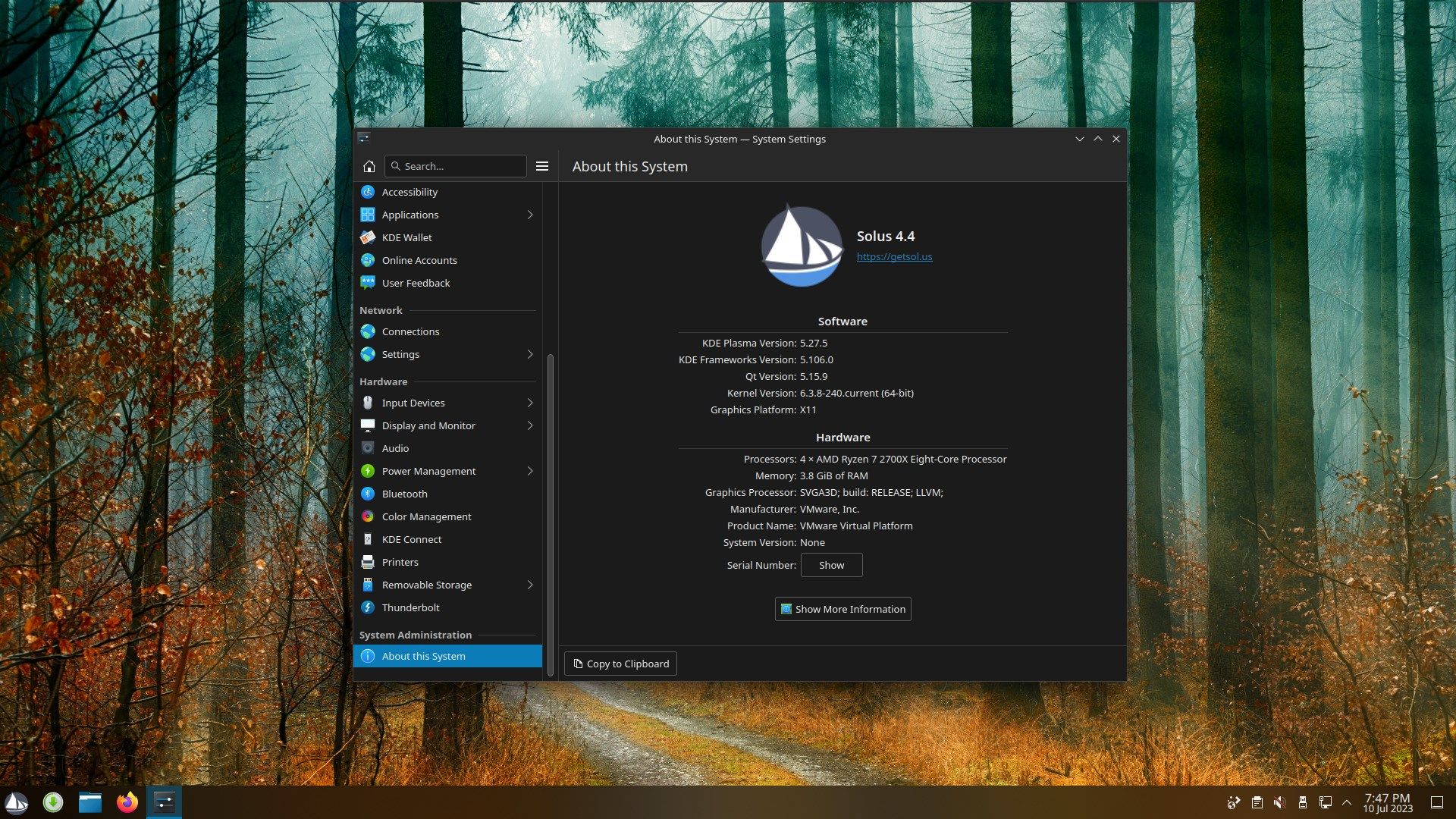This screenshot has height=819, width=1456.
Task: Open the Connections network page
Action: coord(410,331)
